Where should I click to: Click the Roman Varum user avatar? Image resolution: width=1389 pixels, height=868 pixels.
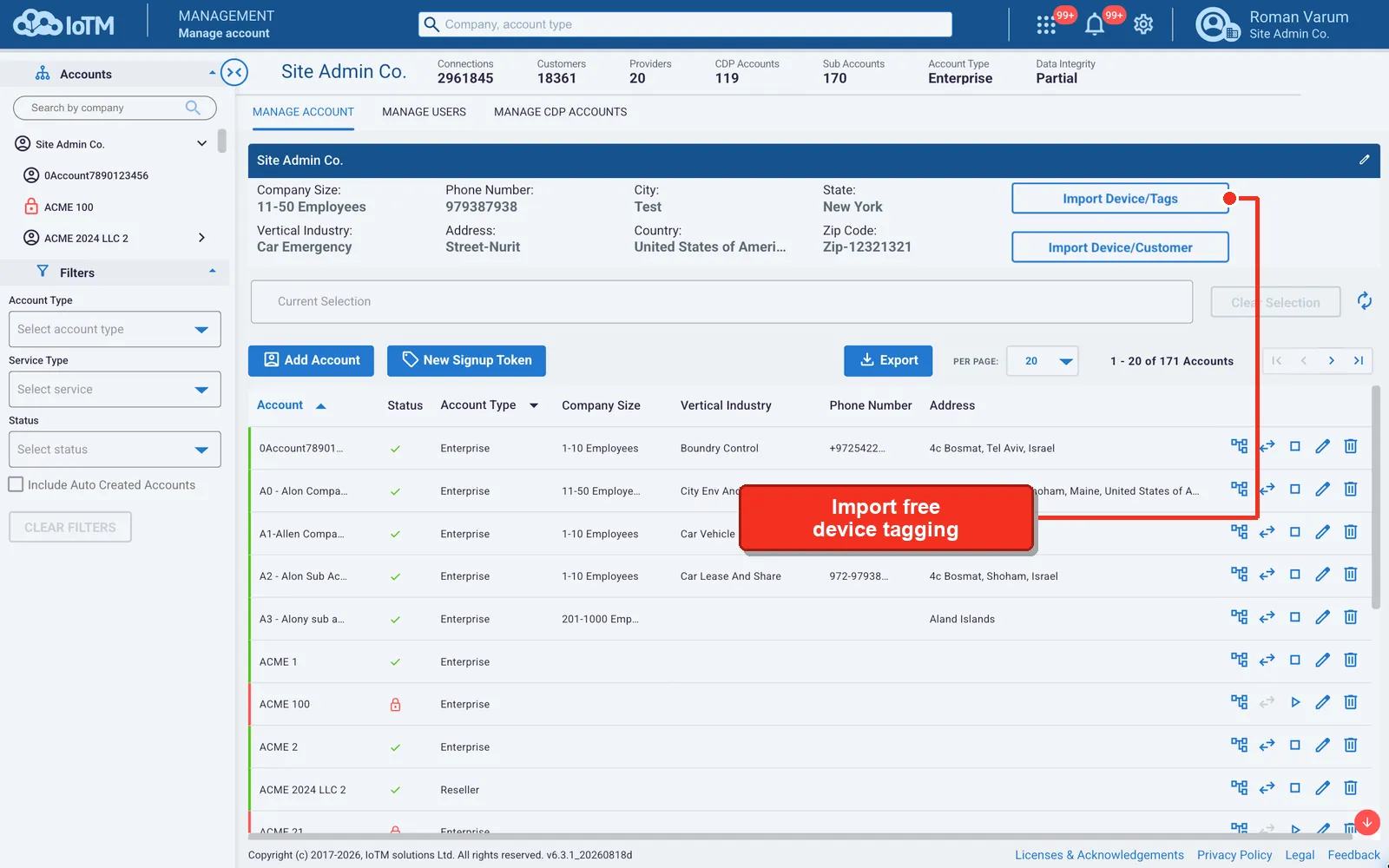(x=1216, y=24)
